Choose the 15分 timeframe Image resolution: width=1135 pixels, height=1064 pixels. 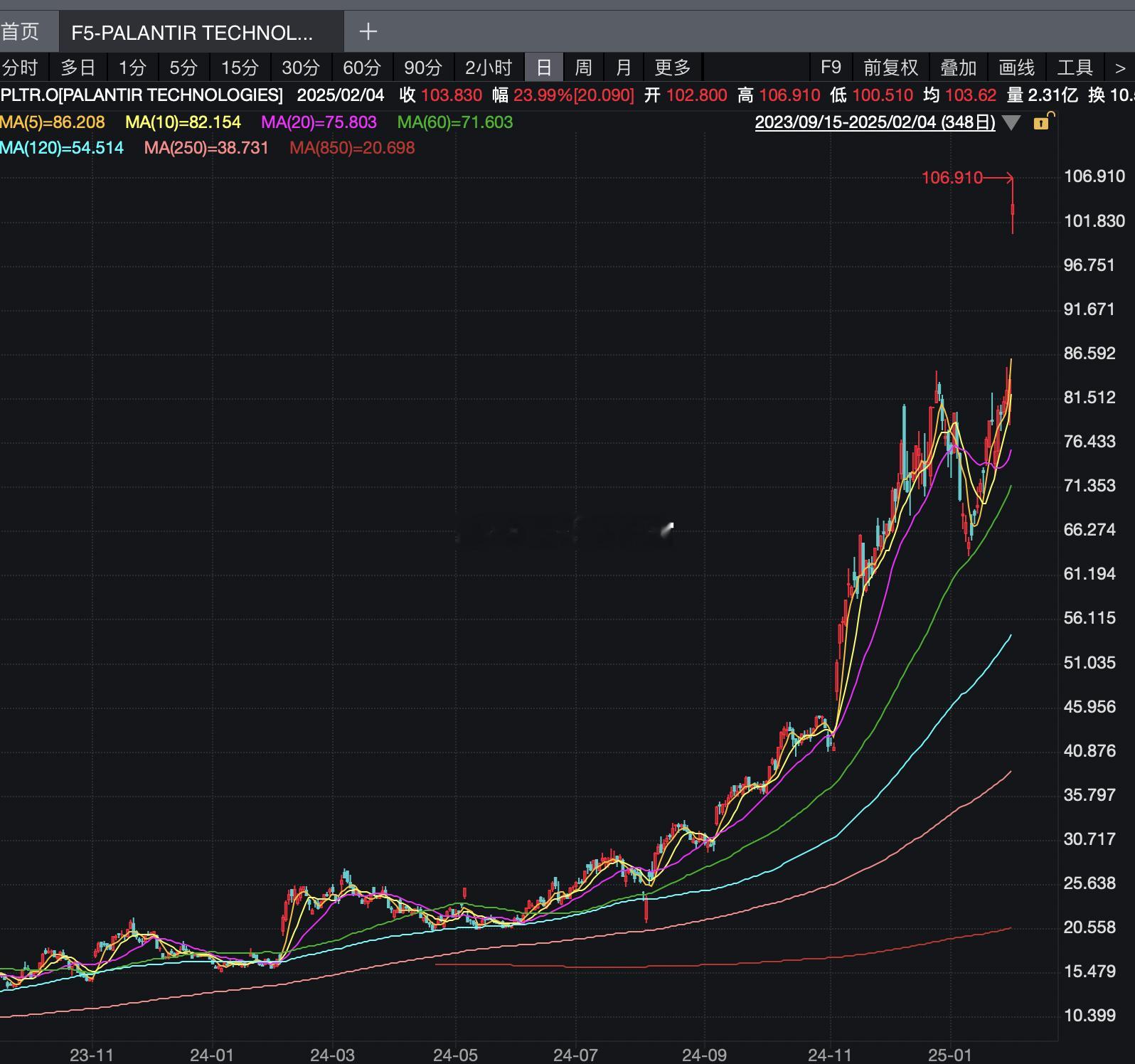click(240, 68)
